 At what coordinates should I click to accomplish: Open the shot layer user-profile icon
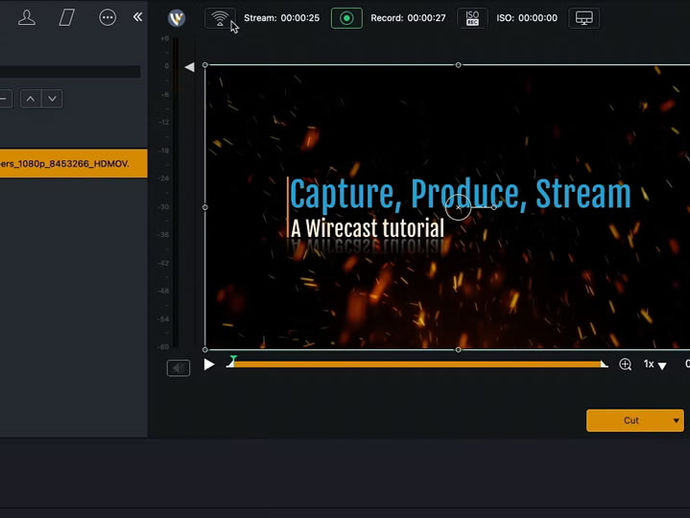[x=27, y=18]
